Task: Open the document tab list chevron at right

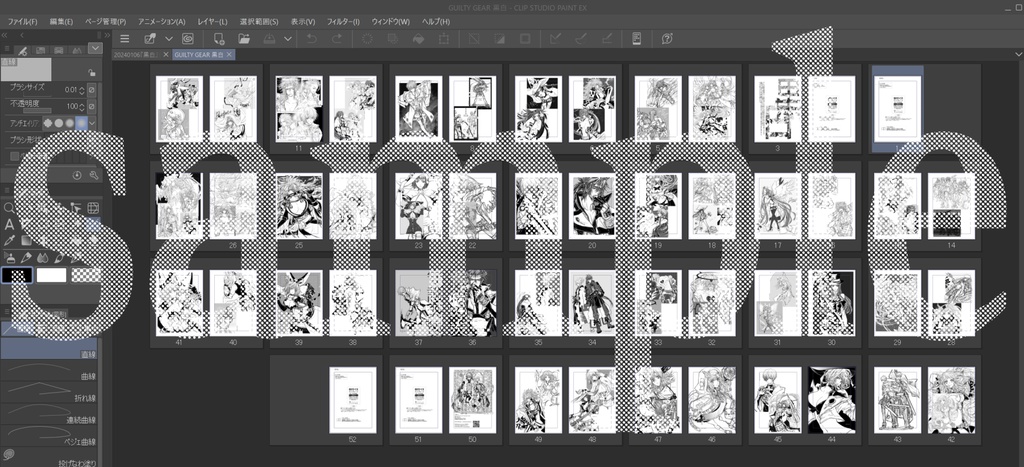Action: (1019, 54)
